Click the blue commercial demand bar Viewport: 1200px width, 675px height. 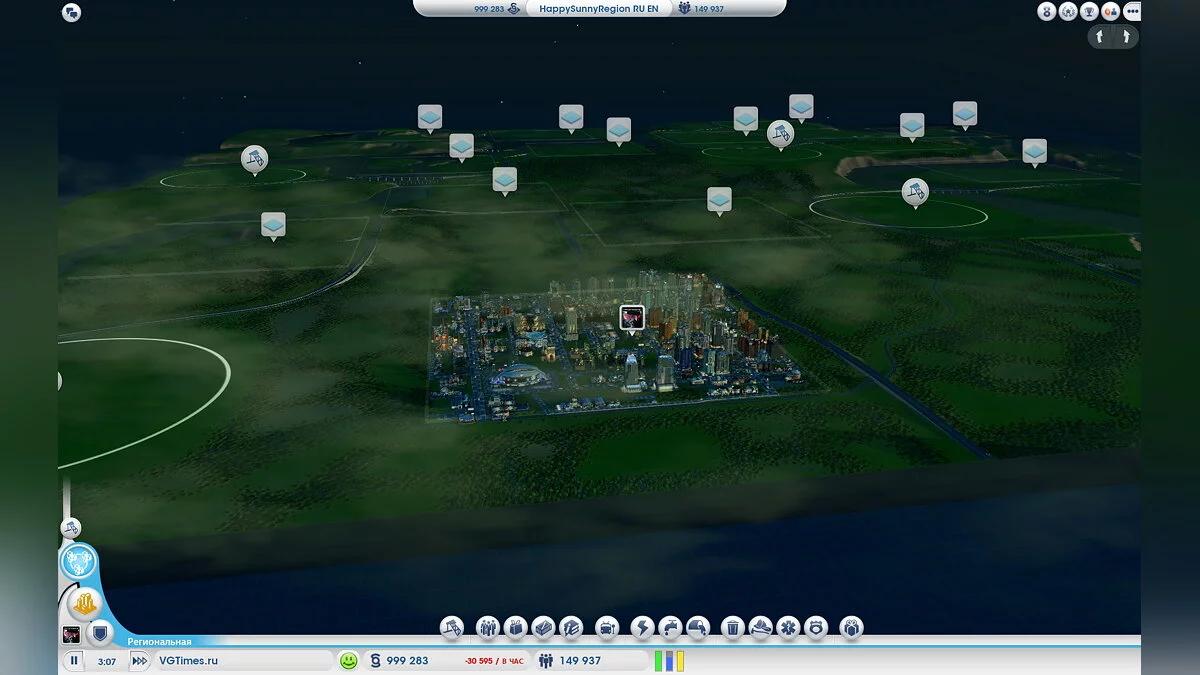[x=669, y=661]
